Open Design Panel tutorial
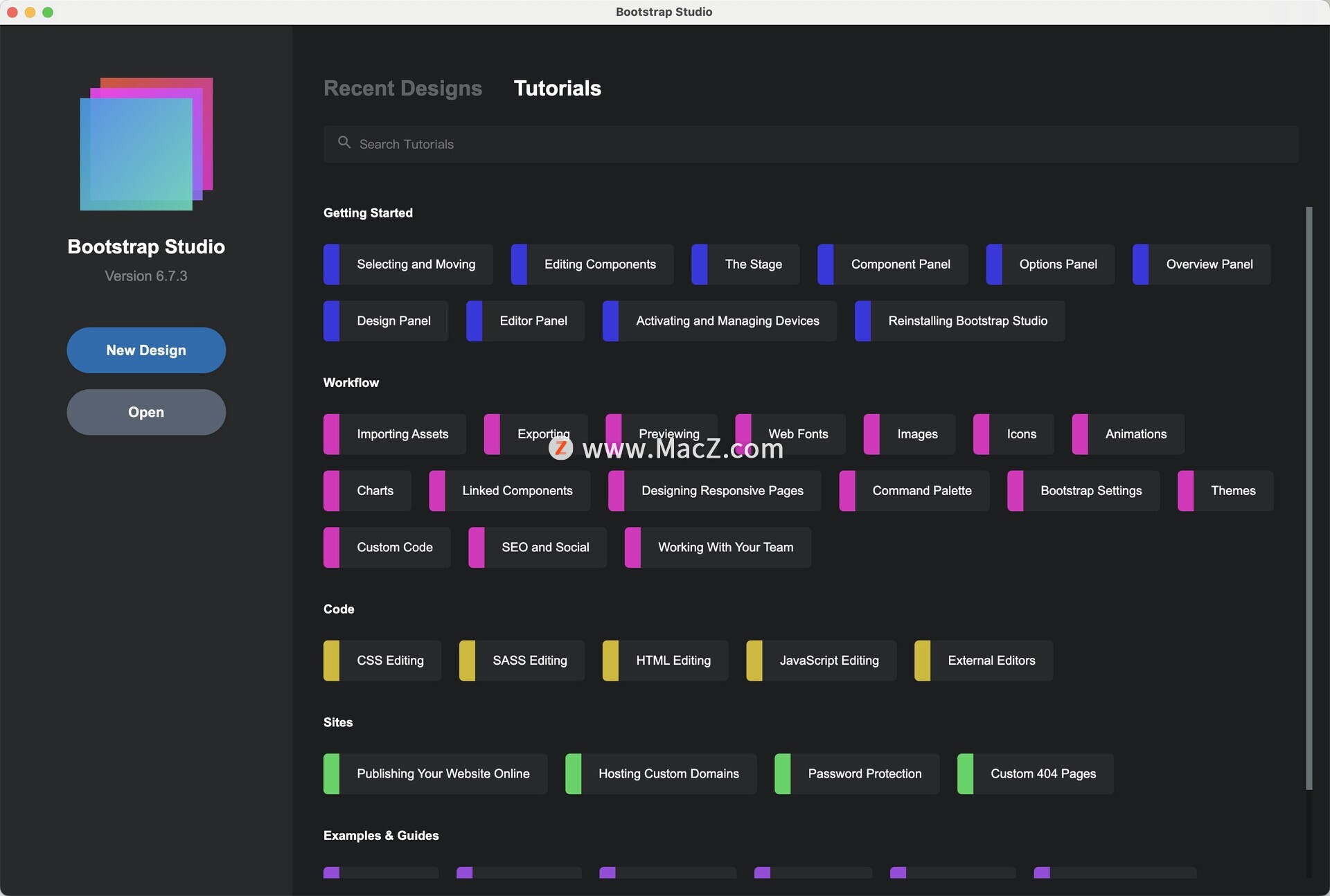The width and height of the screenshot is (1330, 896). (x=386, y=321)
